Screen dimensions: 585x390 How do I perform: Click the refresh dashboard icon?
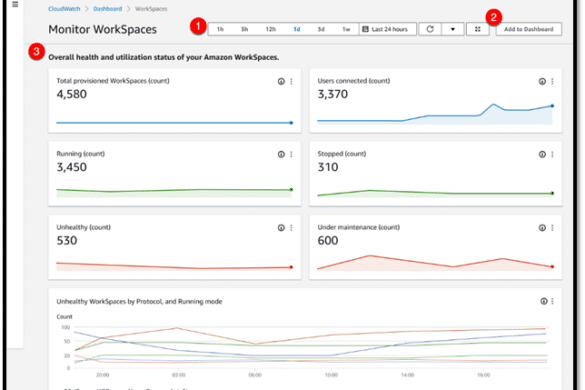430,29
